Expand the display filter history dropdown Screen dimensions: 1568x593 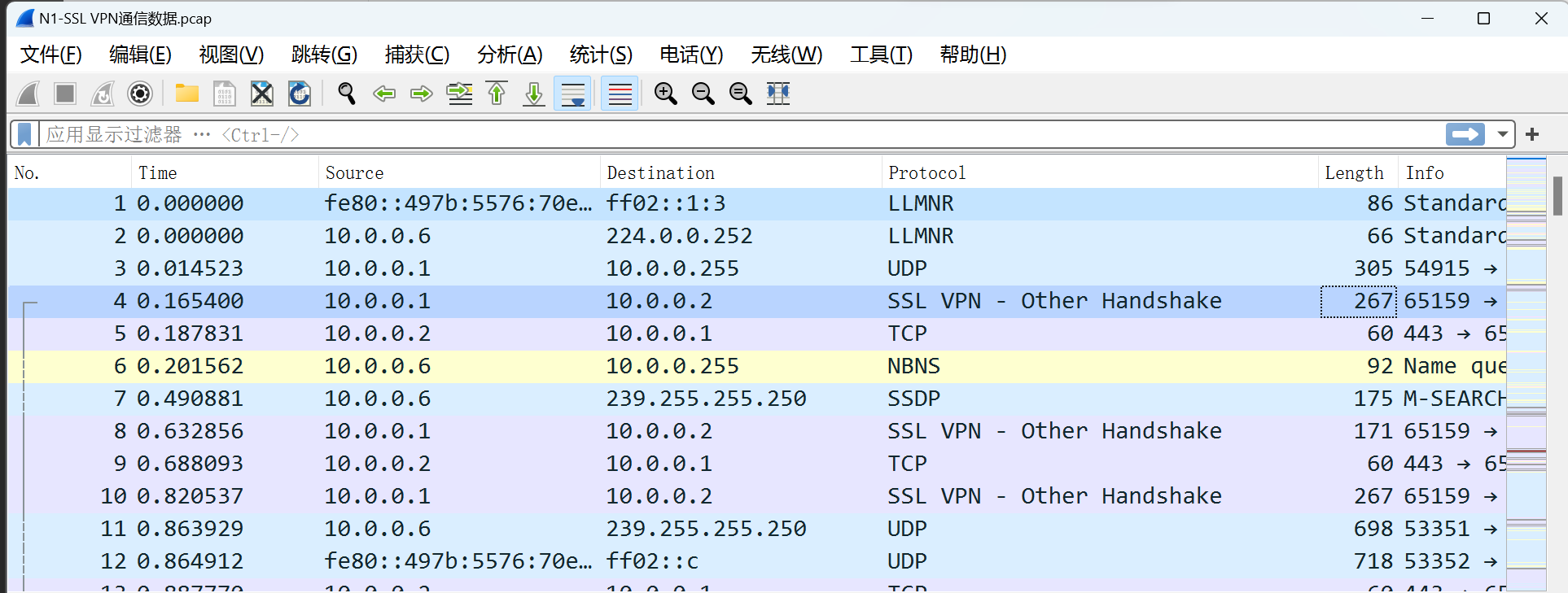tap(1503, 134)
